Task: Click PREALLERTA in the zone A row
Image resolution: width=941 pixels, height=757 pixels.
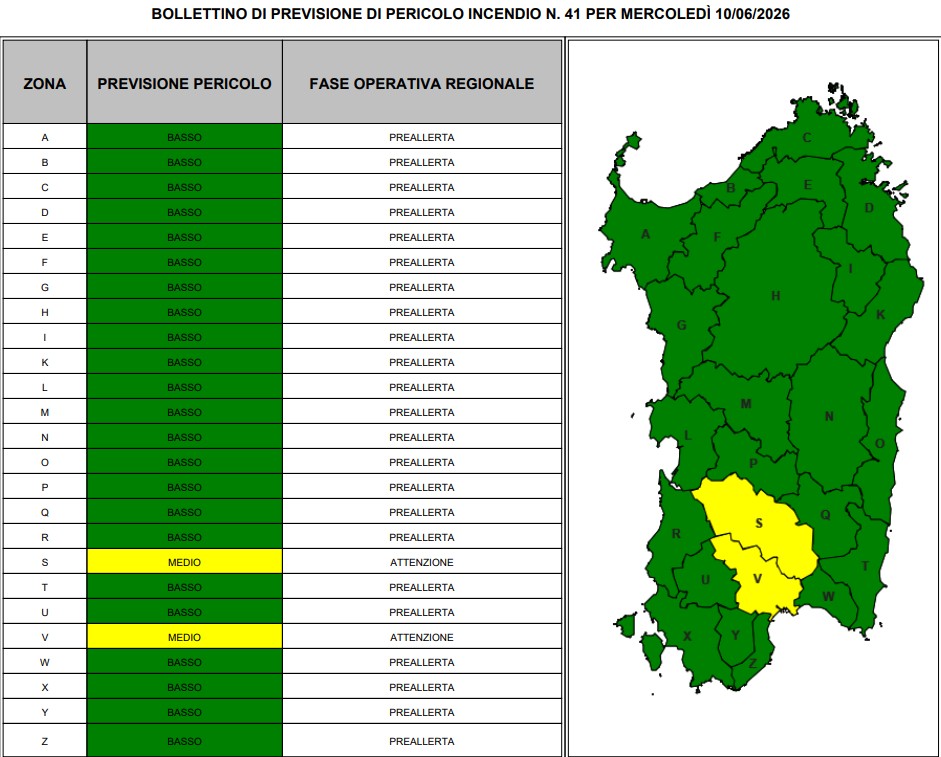Action: point(422,137)
